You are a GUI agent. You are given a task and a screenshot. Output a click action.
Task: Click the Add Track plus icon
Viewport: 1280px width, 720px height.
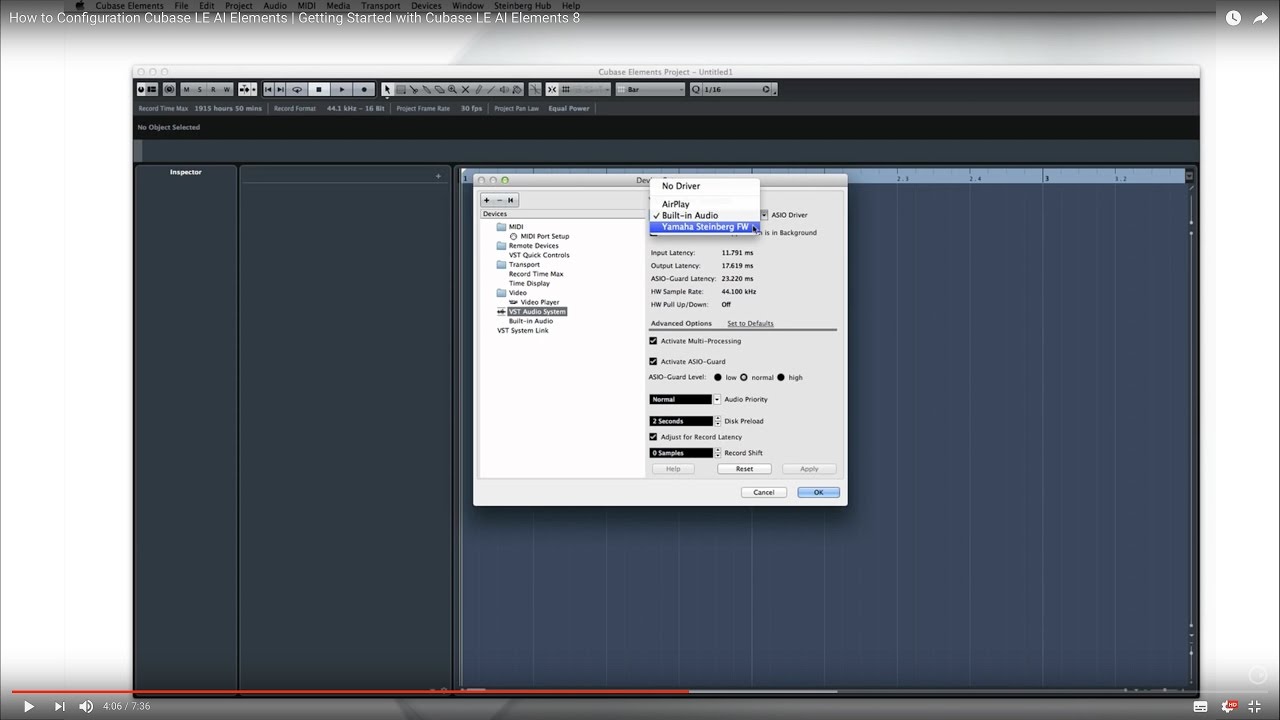pos(437,176)
